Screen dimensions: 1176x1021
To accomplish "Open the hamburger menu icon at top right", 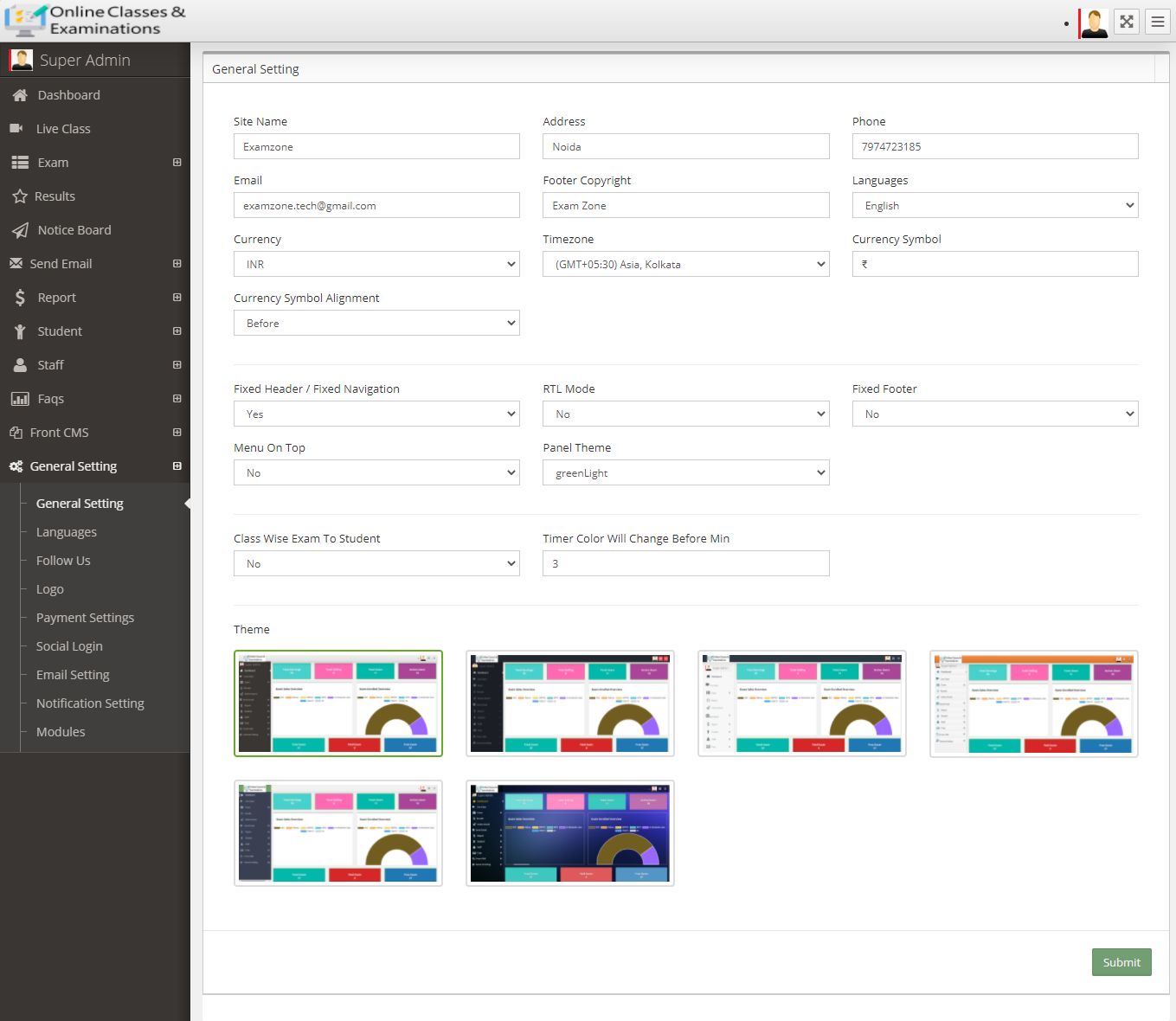I will (1157, 22).
